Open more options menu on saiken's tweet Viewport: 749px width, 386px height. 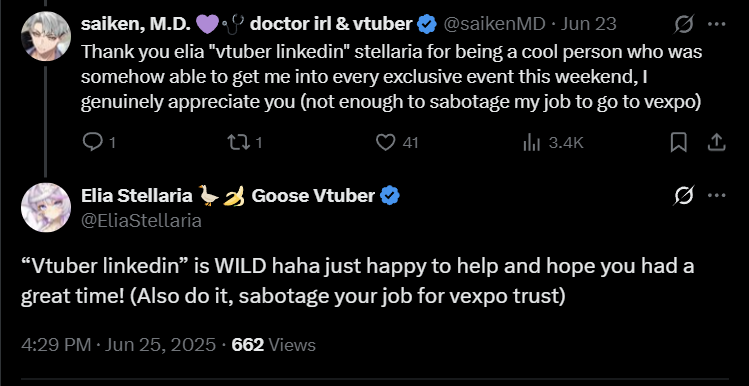(717, 24)
